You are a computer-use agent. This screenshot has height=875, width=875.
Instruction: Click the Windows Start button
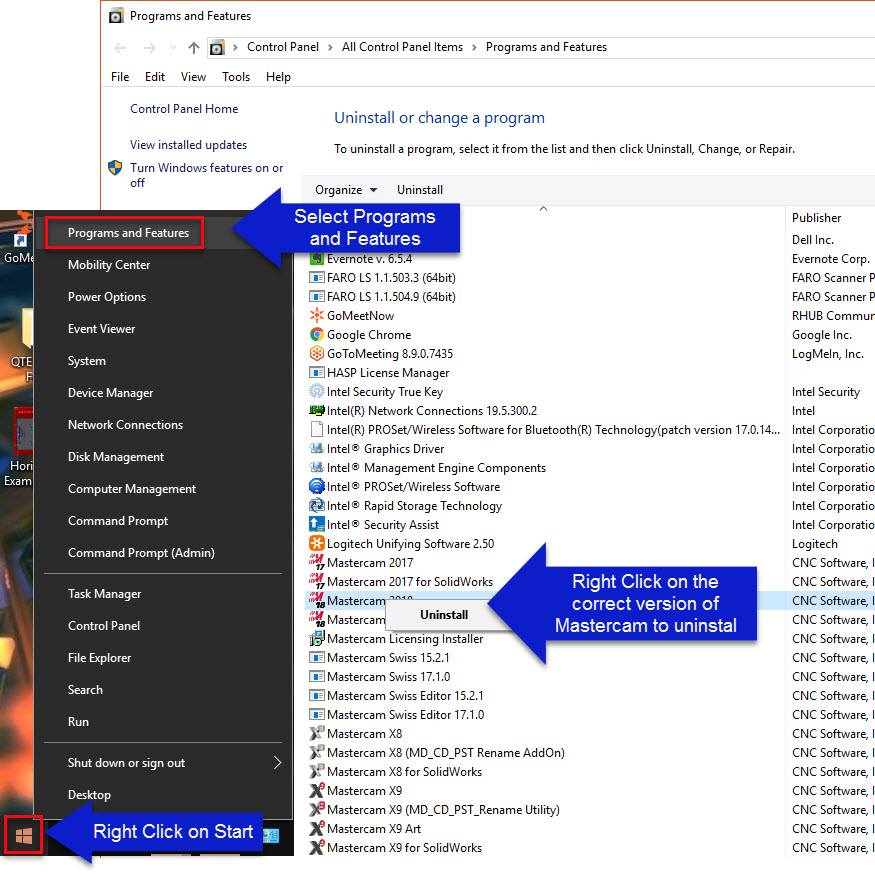[x=23, y=835]
